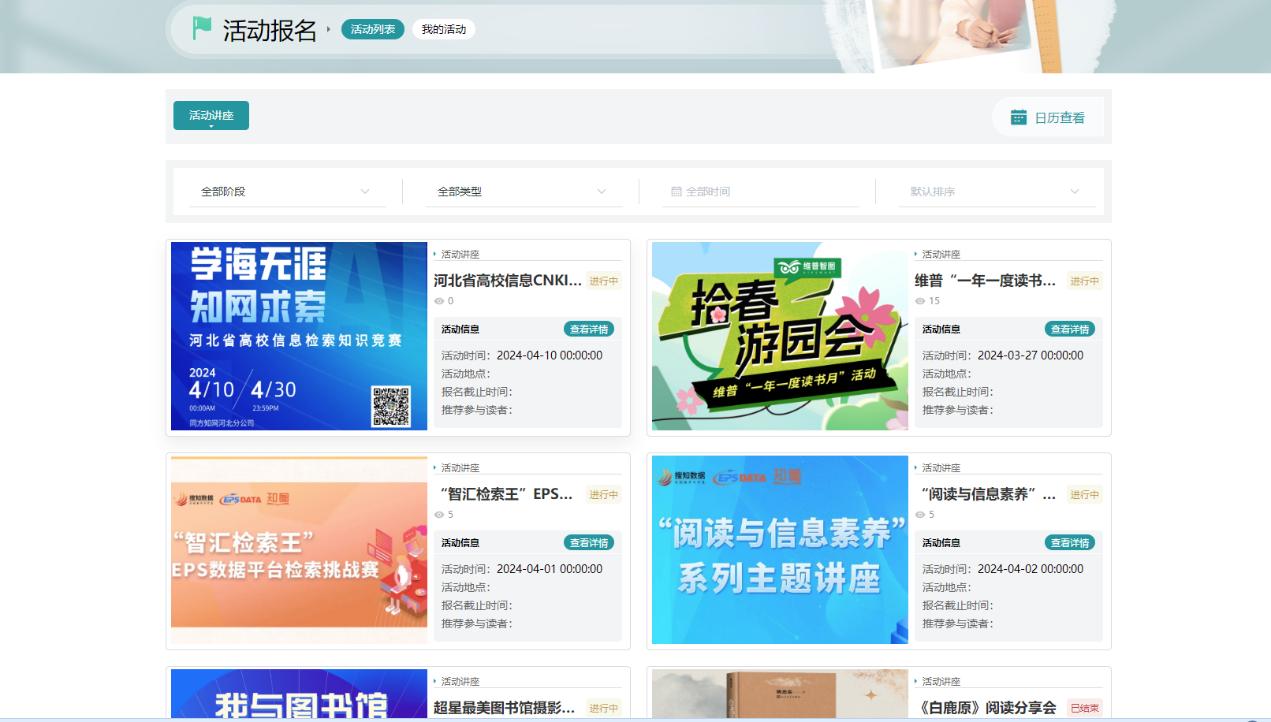
Task: Click 查看详情 on the 维普一年一度读书 card
Action: click(x=1070, y=329)
